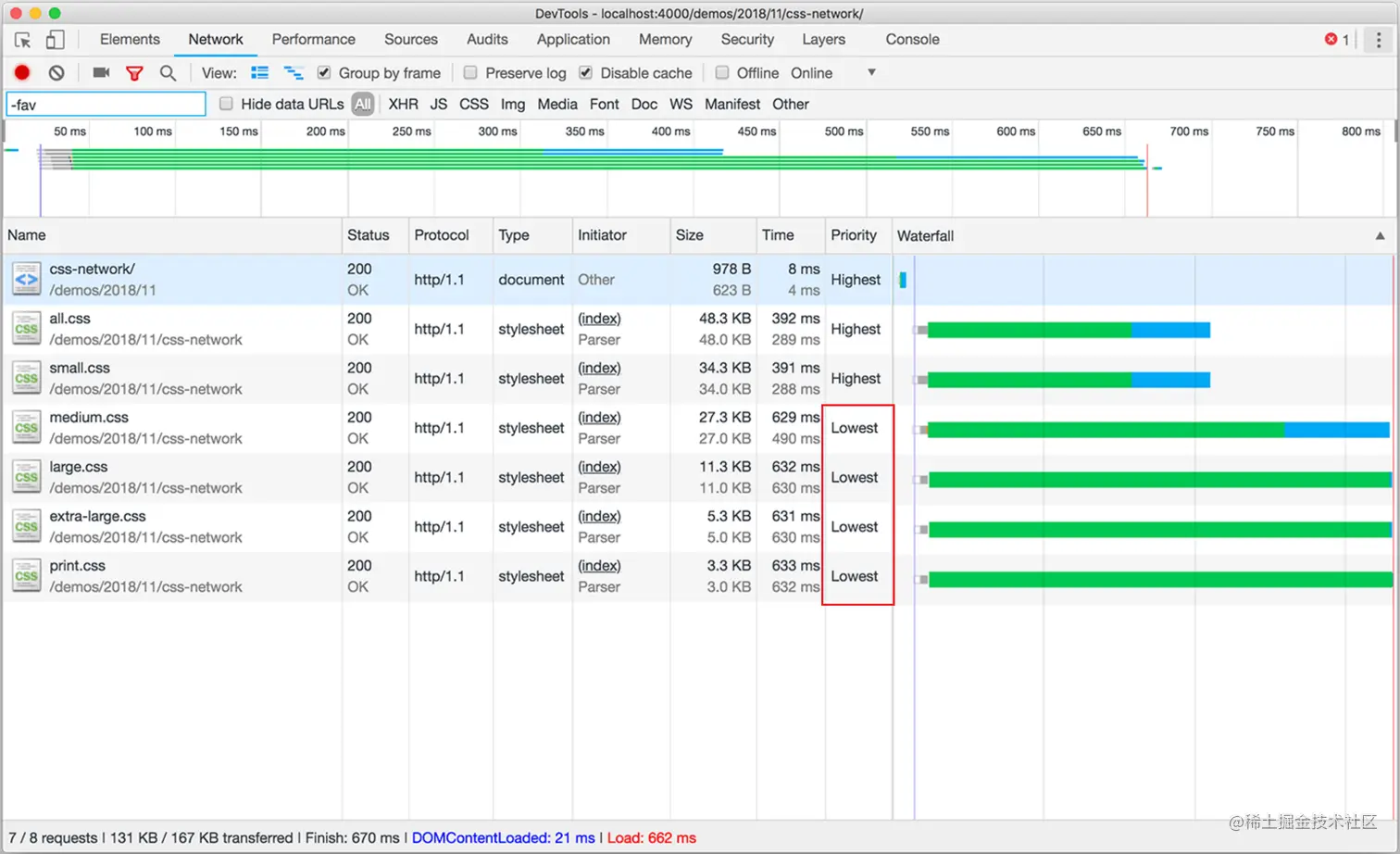Screen dimensions: 1400x854
Task: Clear the network log
Action: (x=56, y=72)
